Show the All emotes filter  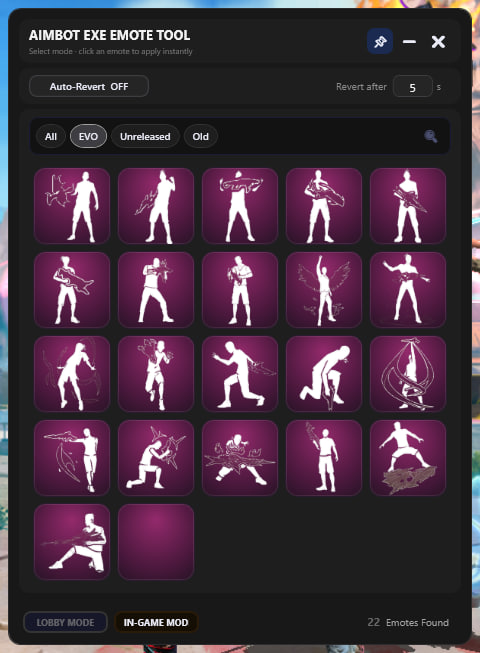point(51,136)
